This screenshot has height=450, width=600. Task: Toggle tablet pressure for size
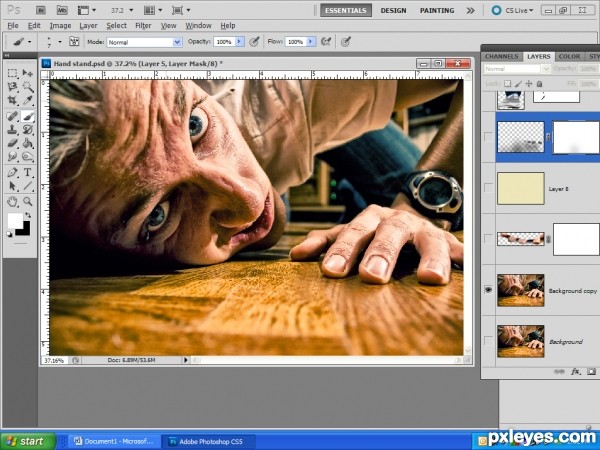point(346,41)
